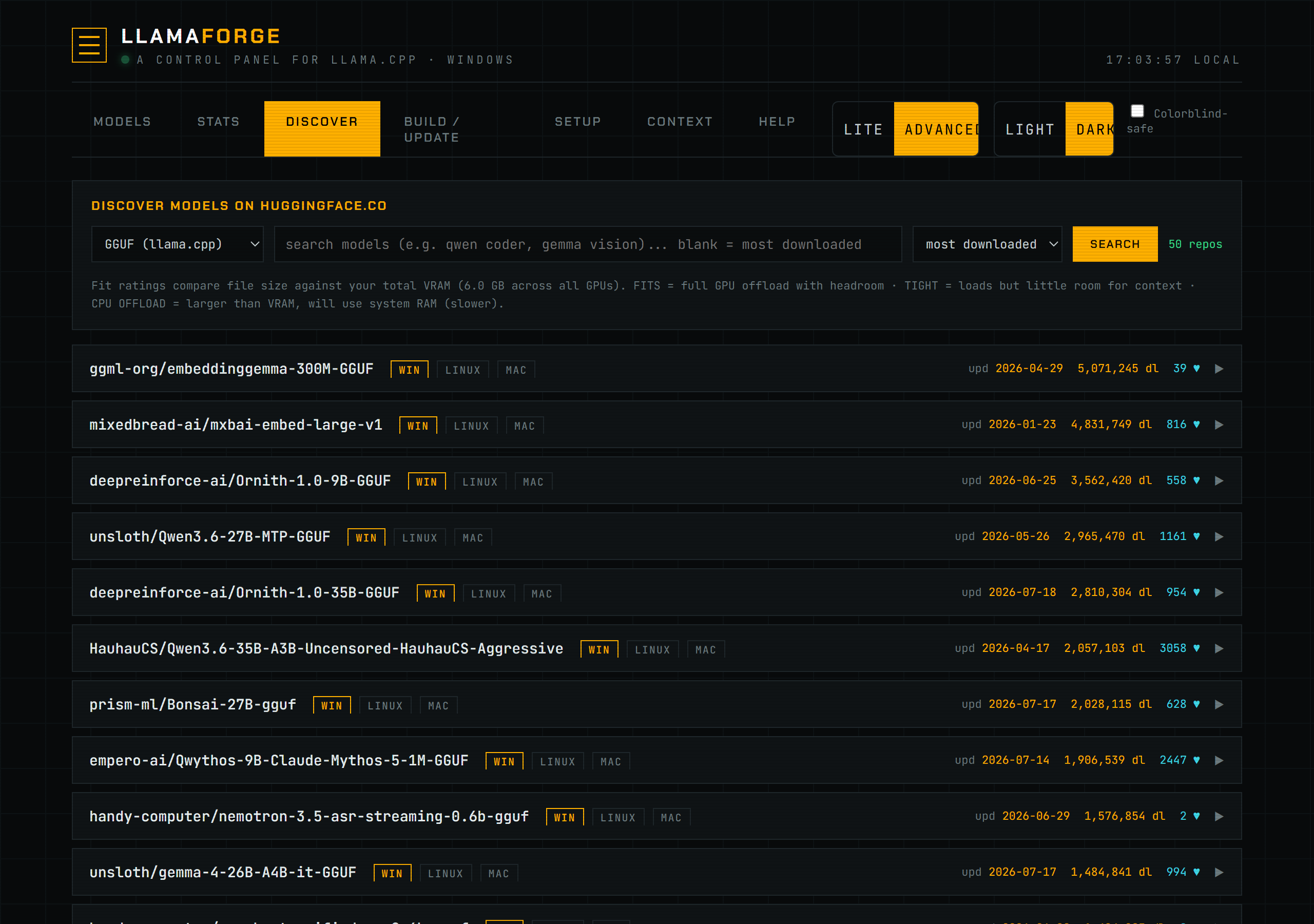
Task: Expand the unsloth/gemma-4-26B-A4B-it row arrow
Action: pyautogui.click(x=1219, y=873)
